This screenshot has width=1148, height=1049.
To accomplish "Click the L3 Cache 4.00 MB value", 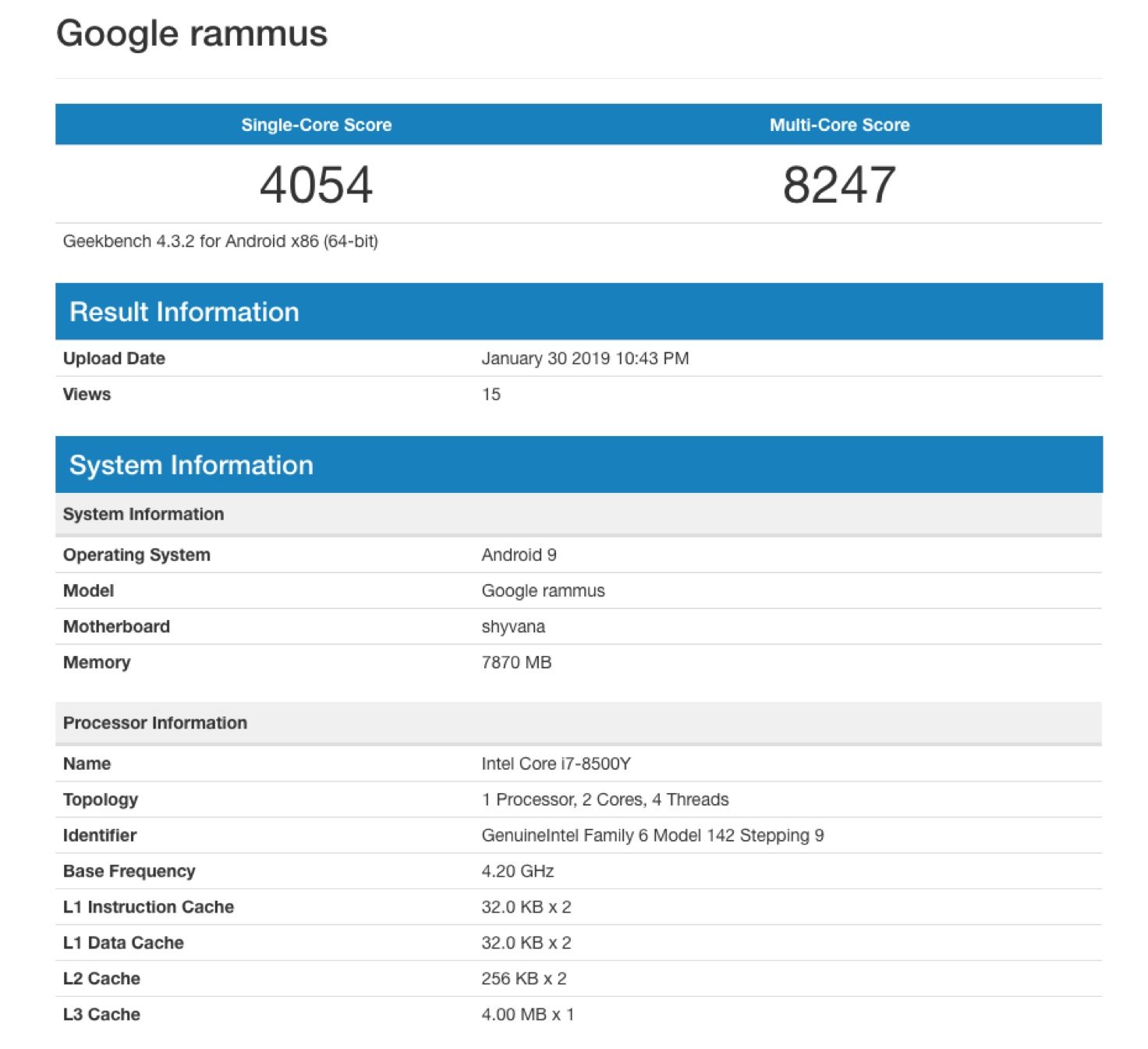I will pyautogui.click(x=527, y=1014).
